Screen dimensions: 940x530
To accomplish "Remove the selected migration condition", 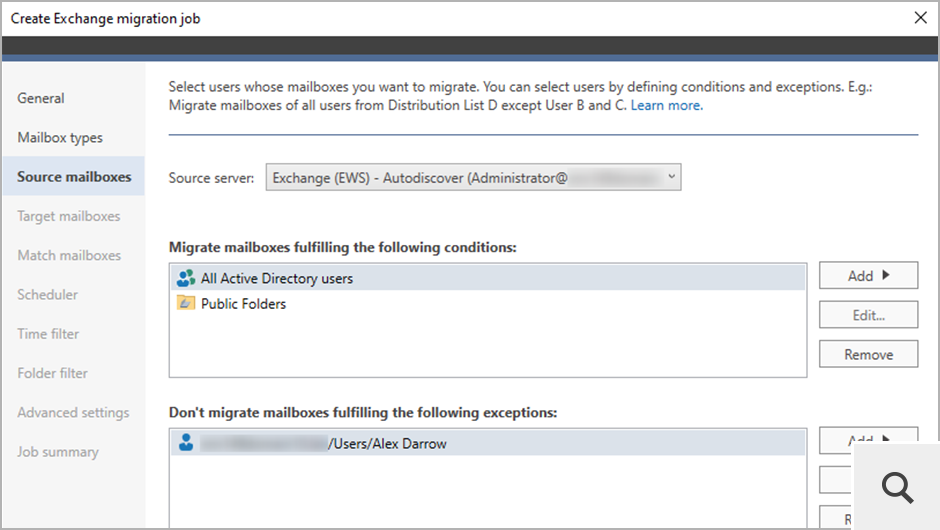I will tap(869, 354).
